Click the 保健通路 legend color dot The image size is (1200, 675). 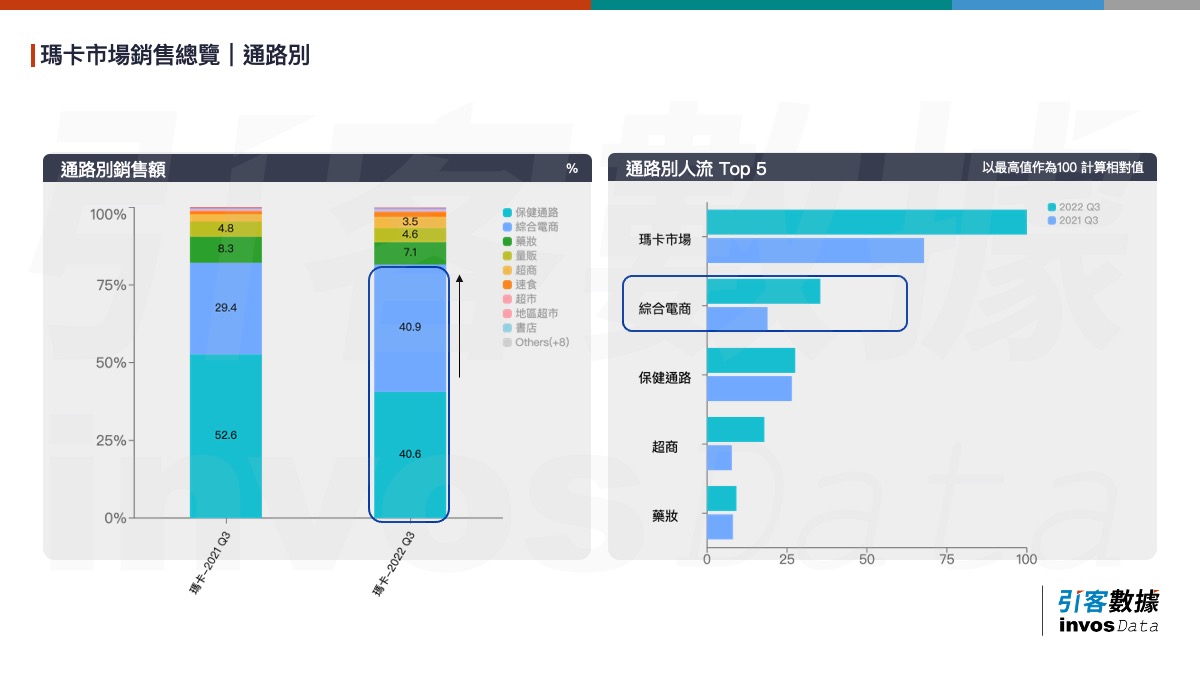point(507,213)
